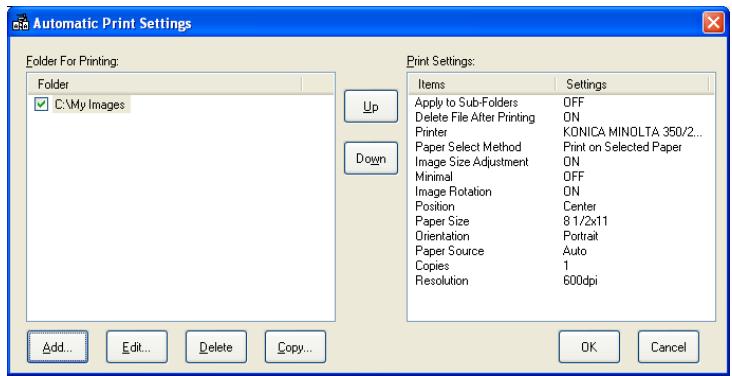This screenshot has width=732, height=376.
Task: Confirm settings with OK
Action: [x=589, y=347]
